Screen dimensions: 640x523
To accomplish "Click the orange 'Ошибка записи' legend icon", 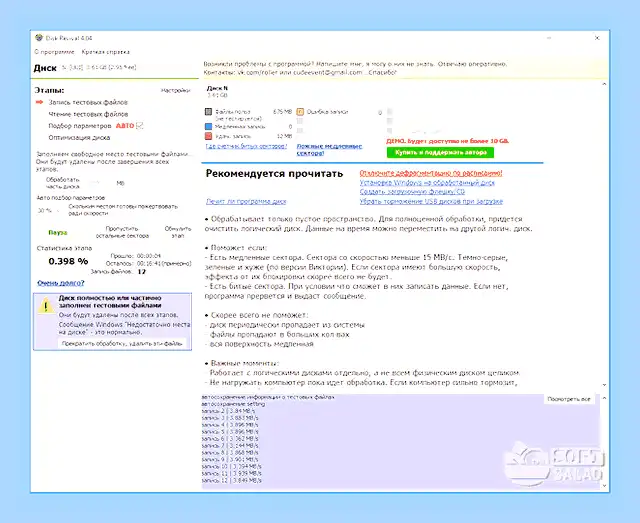I will (x=300, y=111).
